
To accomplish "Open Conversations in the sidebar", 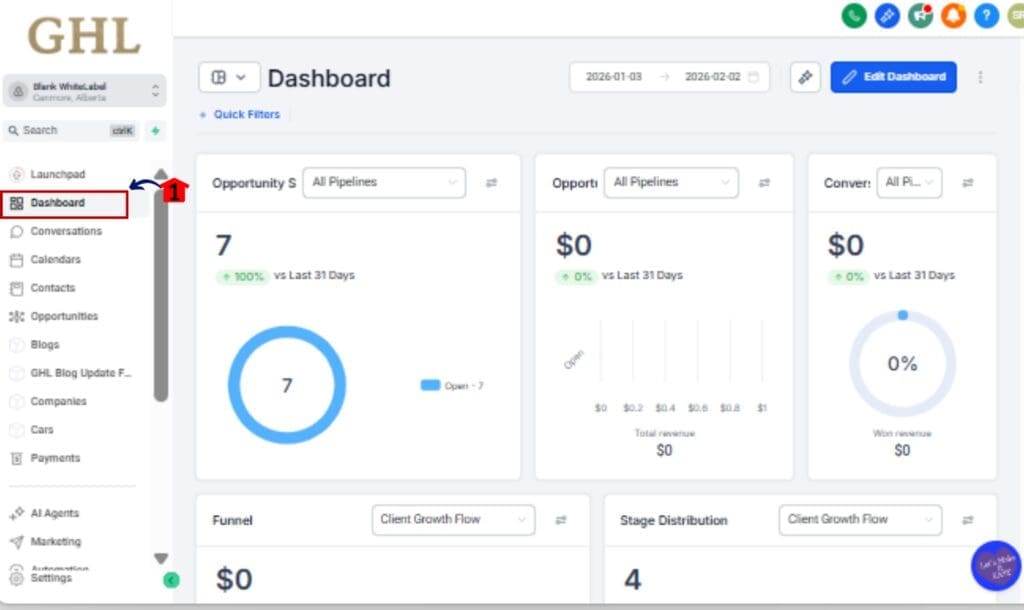I will [66, 231].
